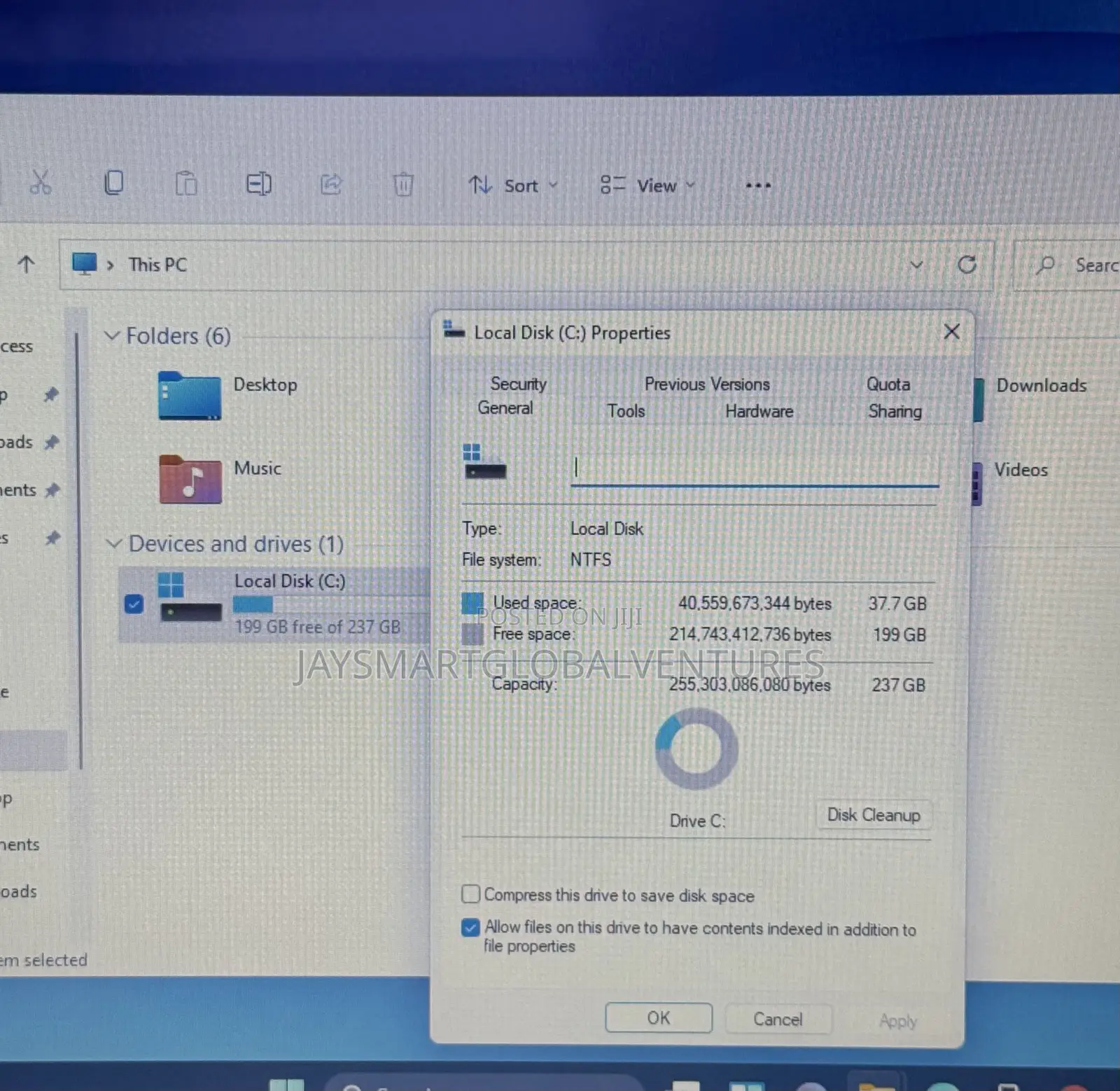Screen dimensions: 1120x1091
Task: Click the Disk Cleanup button
Action: point(874,815)
